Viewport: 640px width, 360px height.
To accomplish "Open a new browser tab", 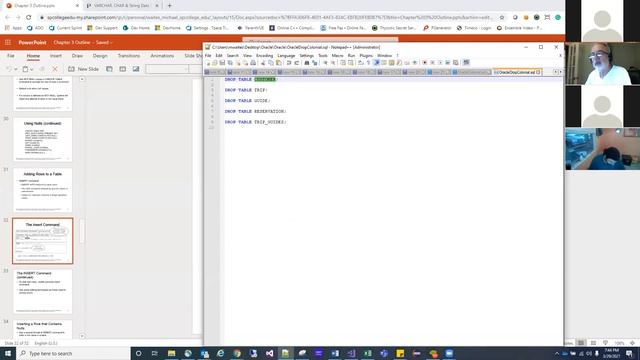I will pos(169,6).
